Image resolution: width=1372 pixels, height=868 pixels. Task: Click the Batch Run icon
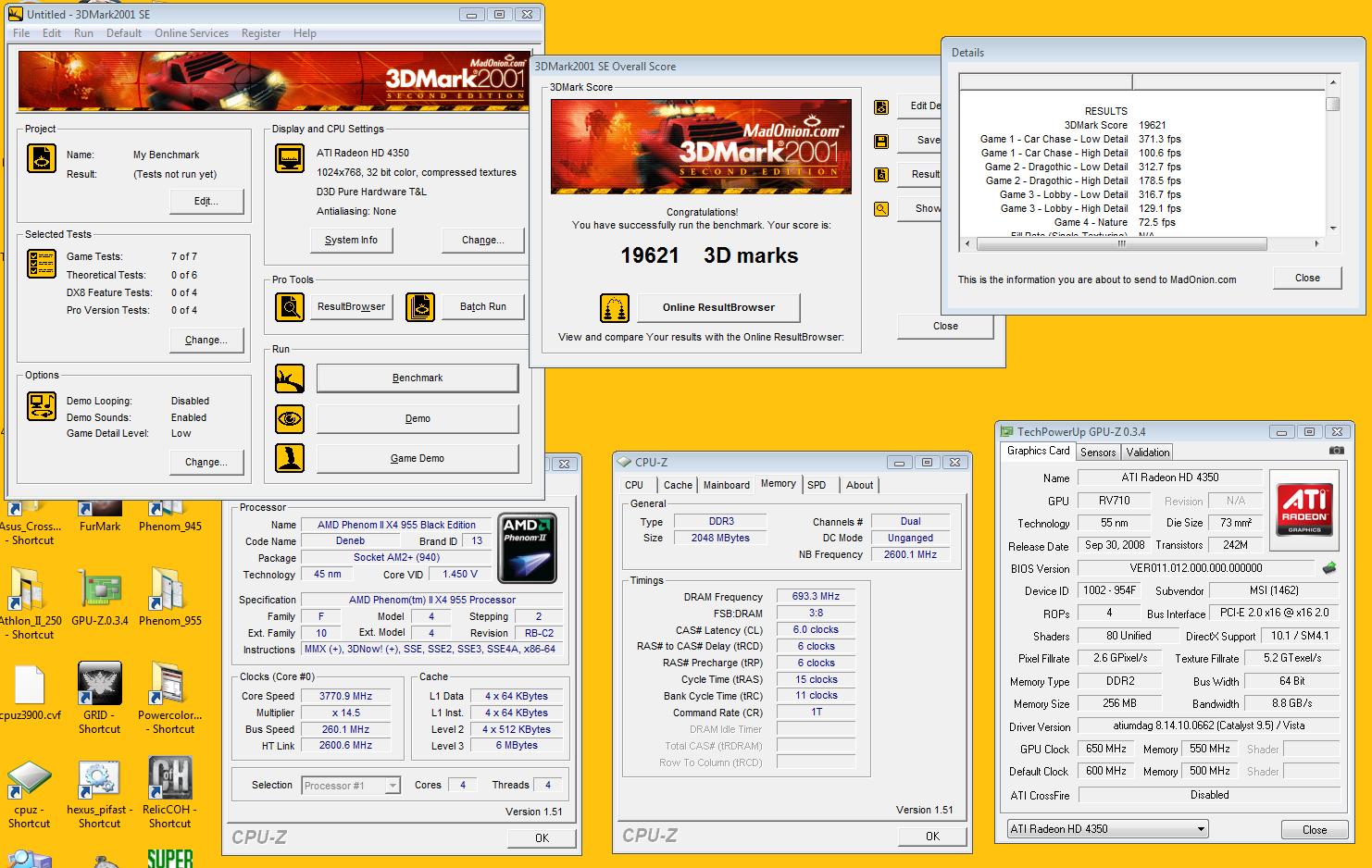420,306
